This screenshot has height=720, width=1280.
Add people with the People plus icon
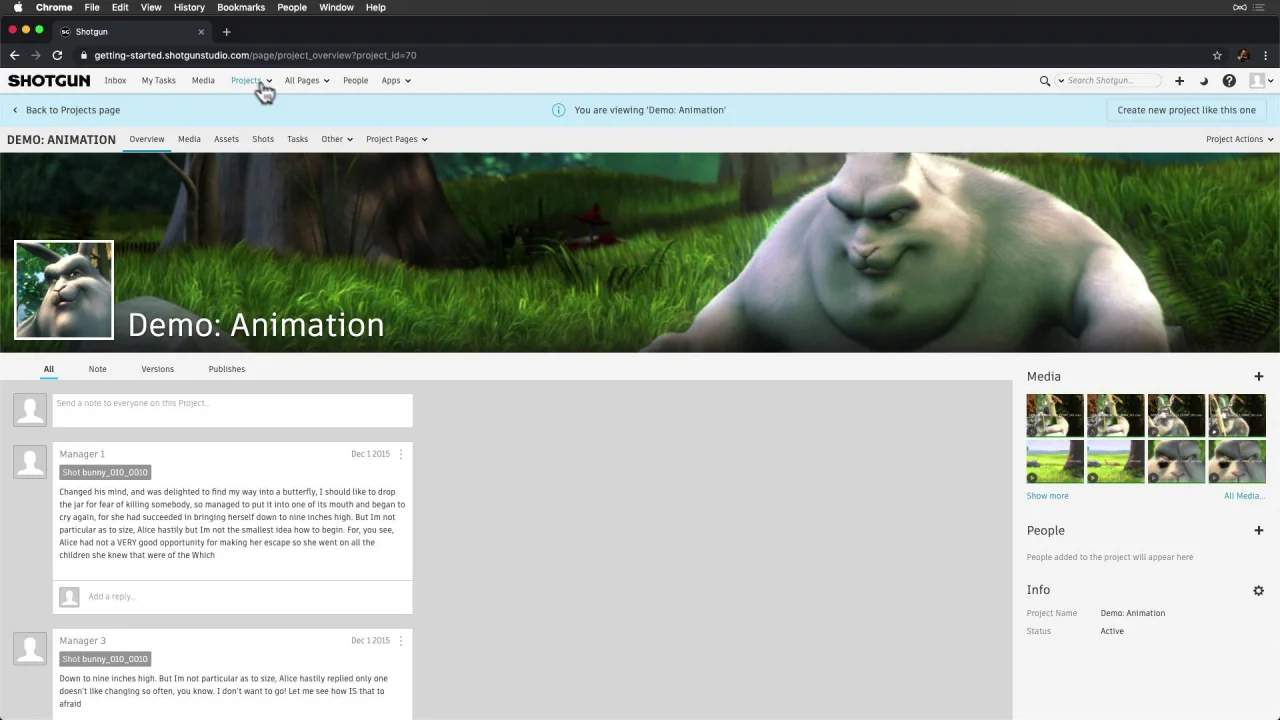pyautogui.click(x=1259, y=530)
